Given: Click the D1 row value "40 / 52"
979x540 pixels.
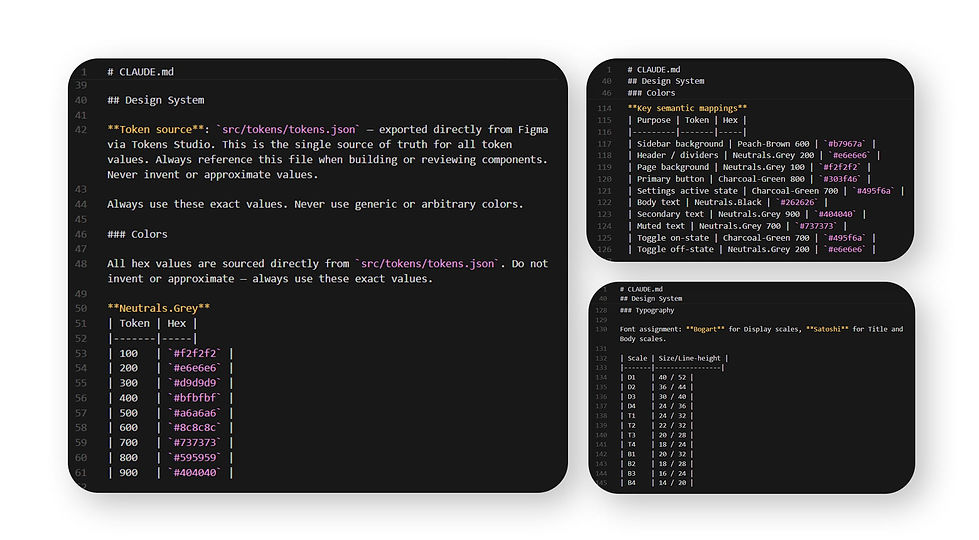Looking at the screenshot, I should (672, 378).
